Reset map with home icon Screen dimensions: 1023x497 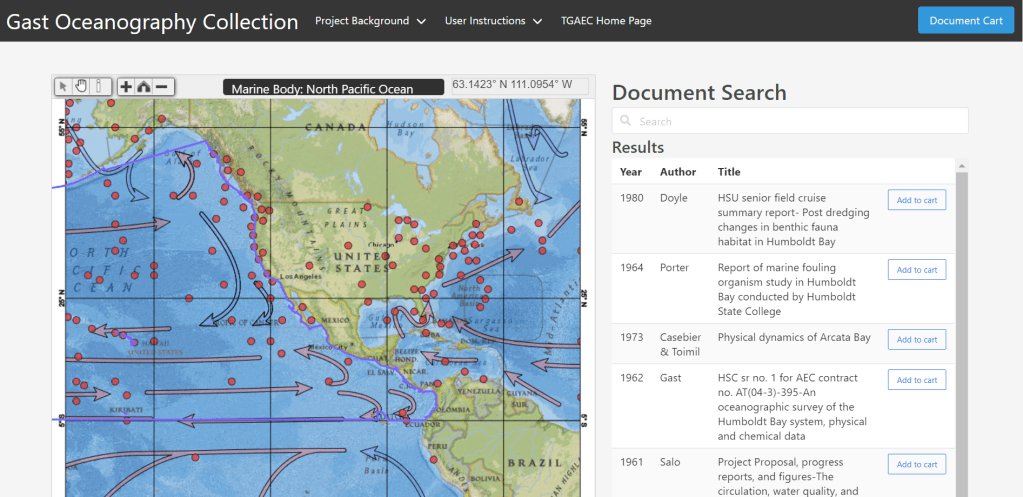tap(144, 86)
